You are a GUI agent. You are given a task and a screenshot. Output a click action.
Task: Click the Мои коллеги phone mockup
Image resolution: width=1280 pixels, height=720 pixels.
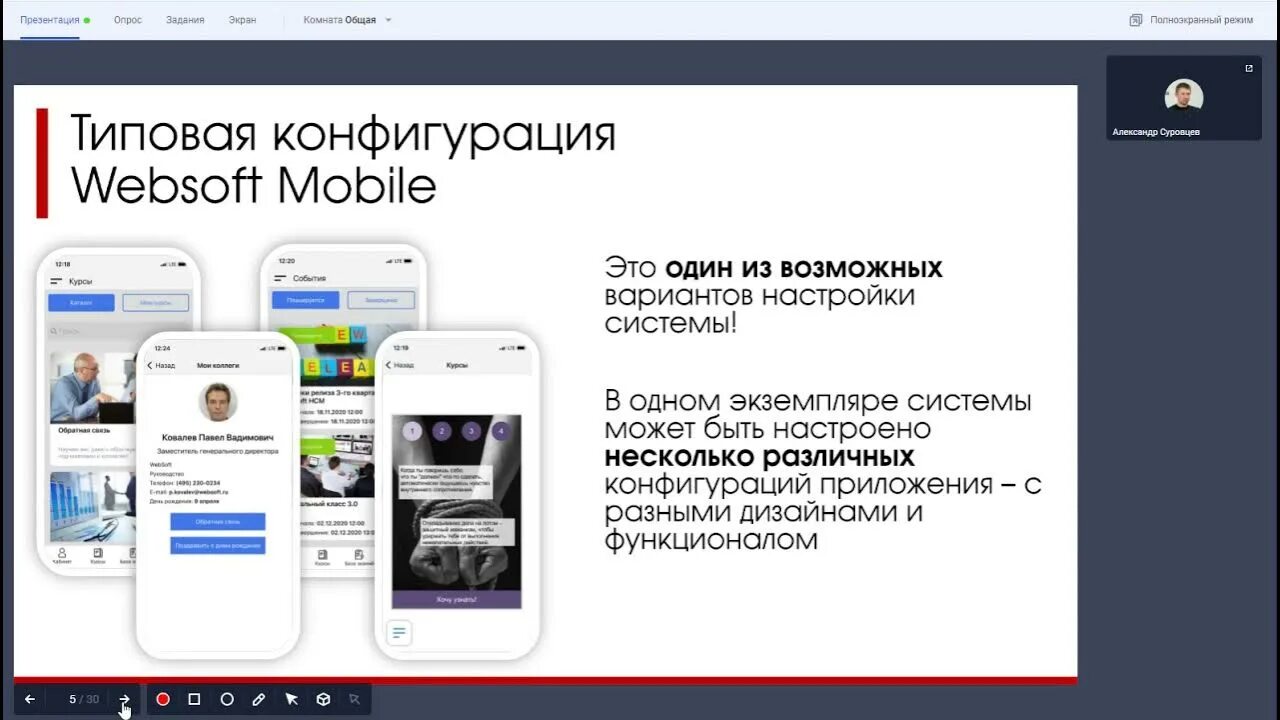[218, 495]
